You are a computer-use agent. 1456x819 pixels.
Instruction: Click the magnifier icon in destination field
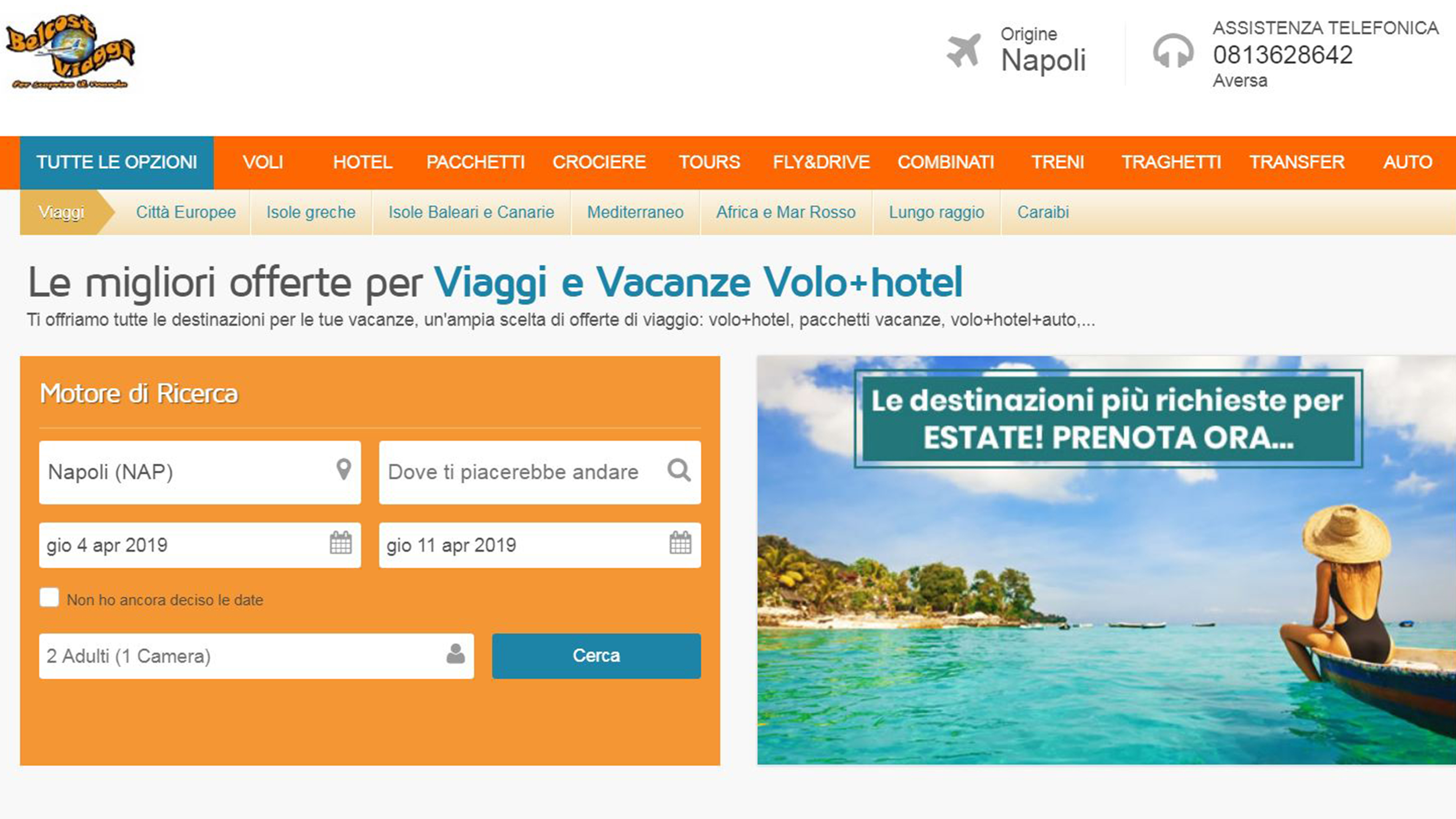tap(679, 470)
